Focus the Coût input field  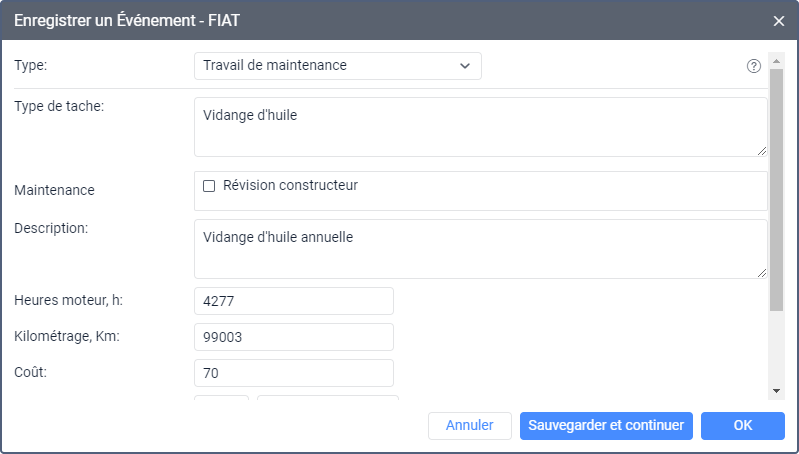294,373
